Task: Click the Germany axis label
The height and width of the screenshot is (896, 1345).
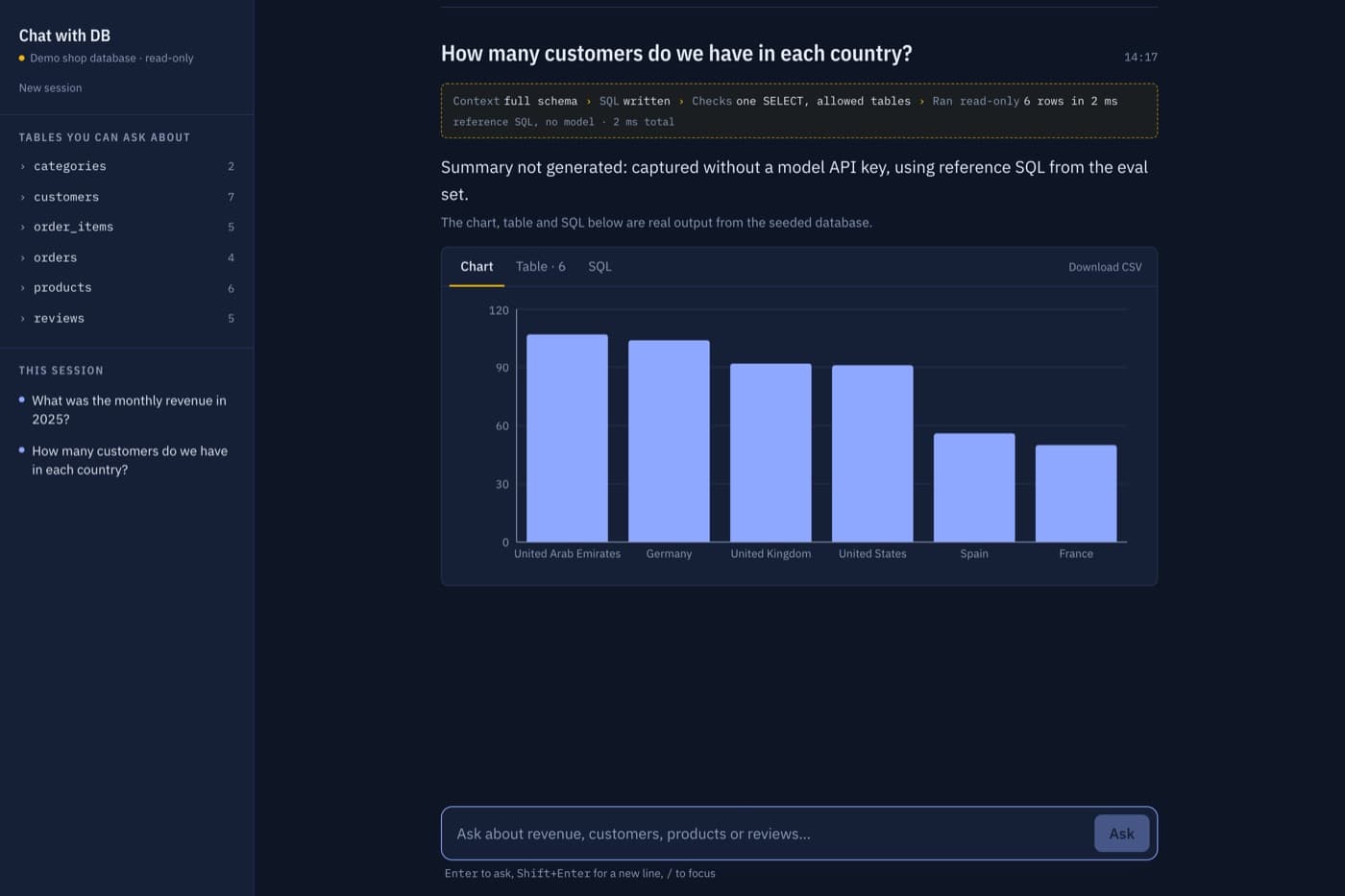Action: tap(669, 554)
